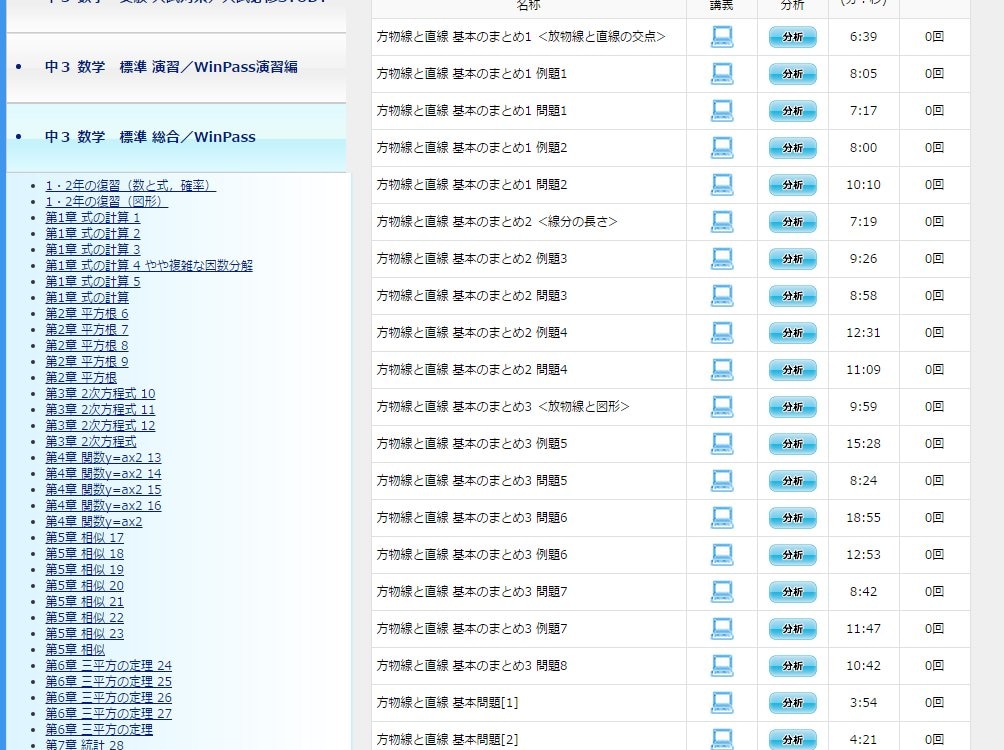Open 第5章 相似 19 link

pos(85,570)
